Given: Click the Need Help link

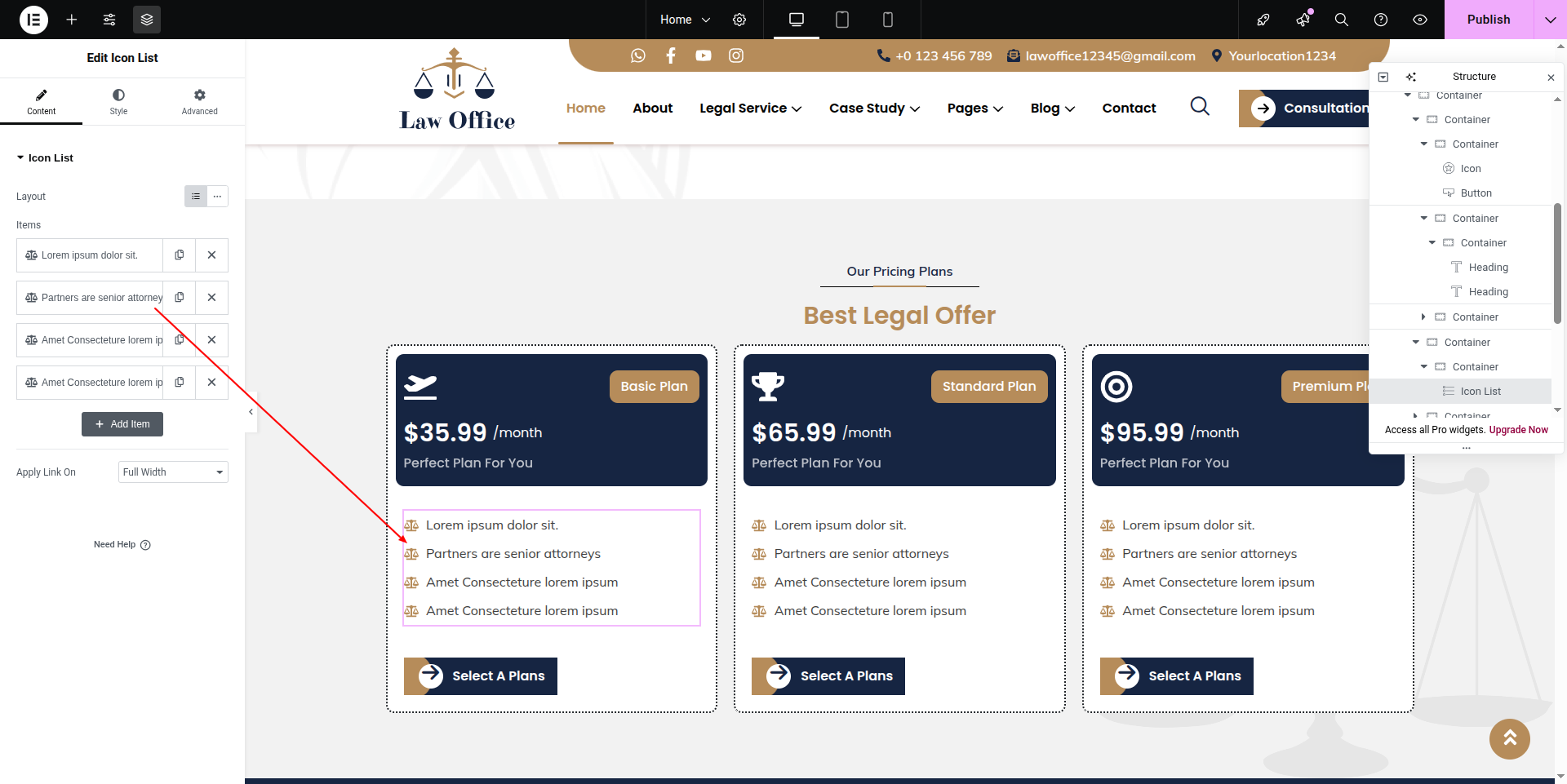Looking at the screenshot, I should click(x=122, y=545).
